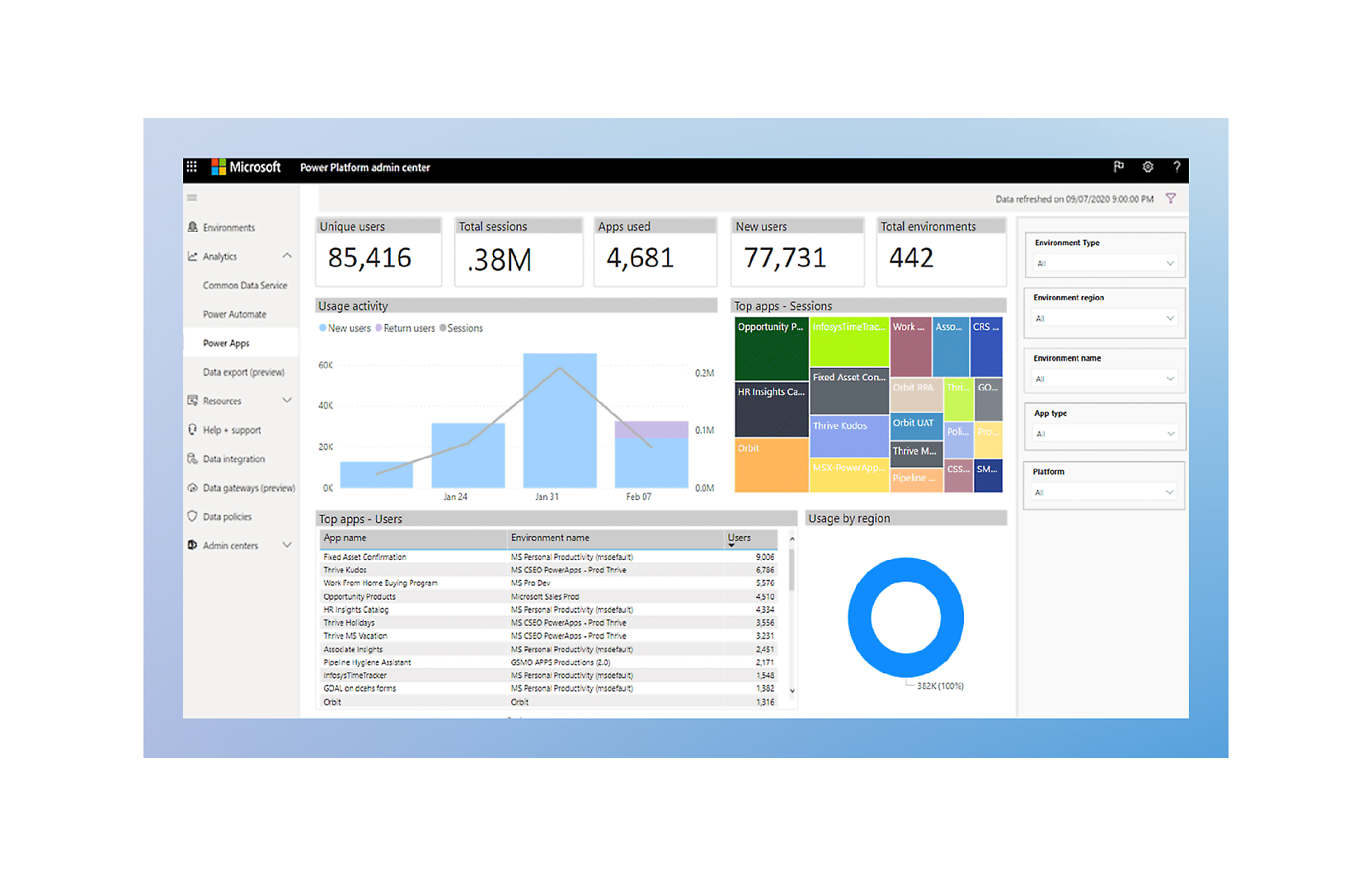The image size is (1372, 876).
Task: Collapse the Analytics section chevron
Action: pos(287,256)
